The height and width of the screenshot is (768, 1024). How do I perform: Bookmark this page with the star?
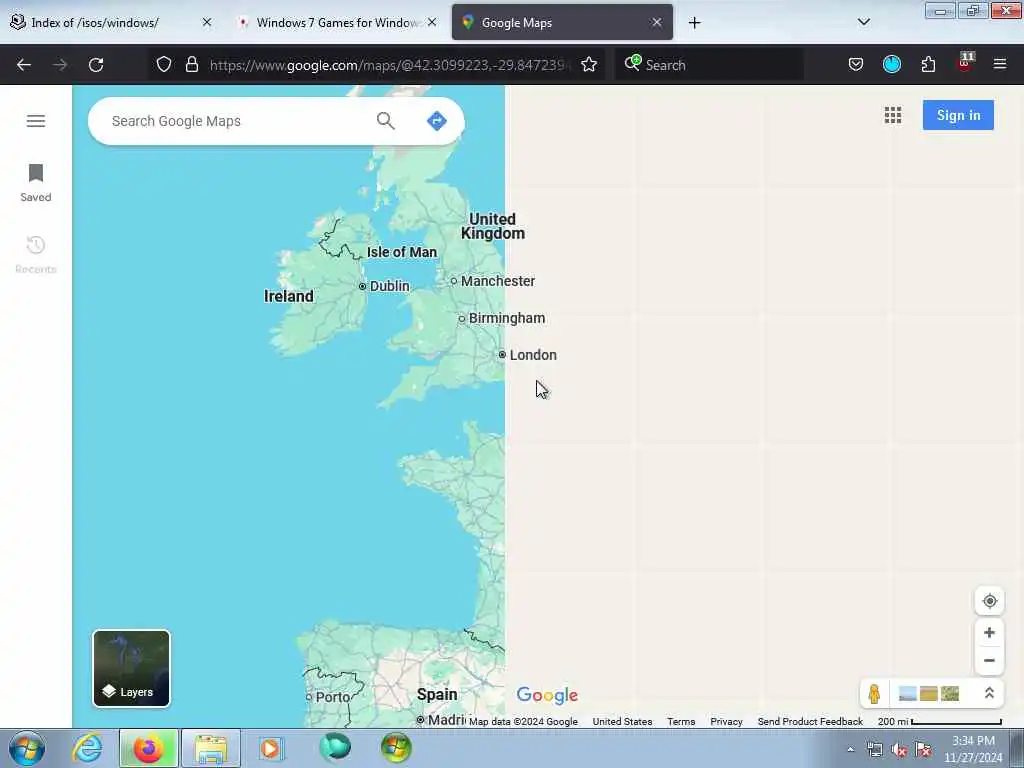tap(589, 65)
